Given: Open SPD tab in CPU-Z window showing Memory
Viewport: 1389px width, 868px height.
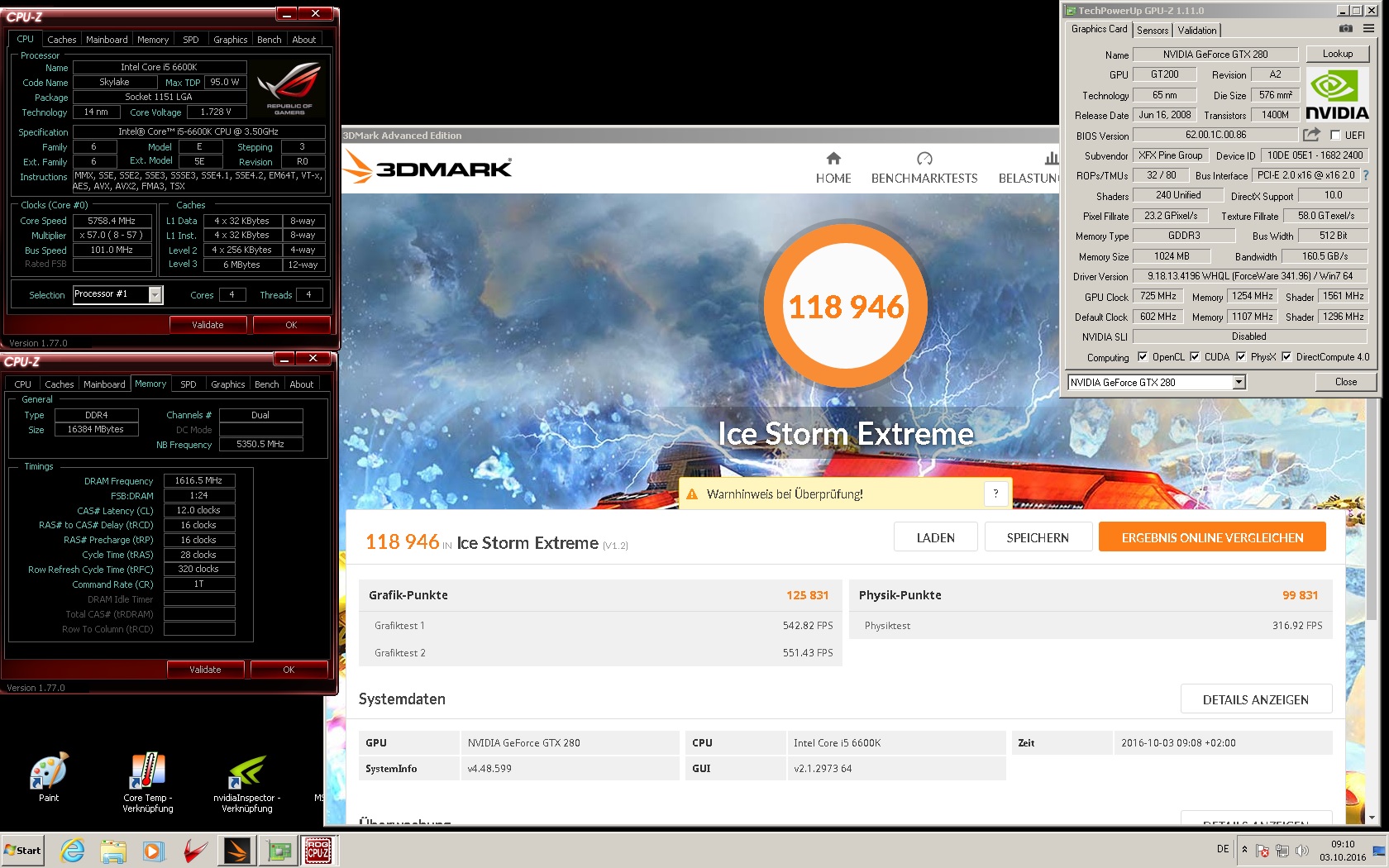Looking at the screenshot, I should pyautogui.click(x=189, y=384).
